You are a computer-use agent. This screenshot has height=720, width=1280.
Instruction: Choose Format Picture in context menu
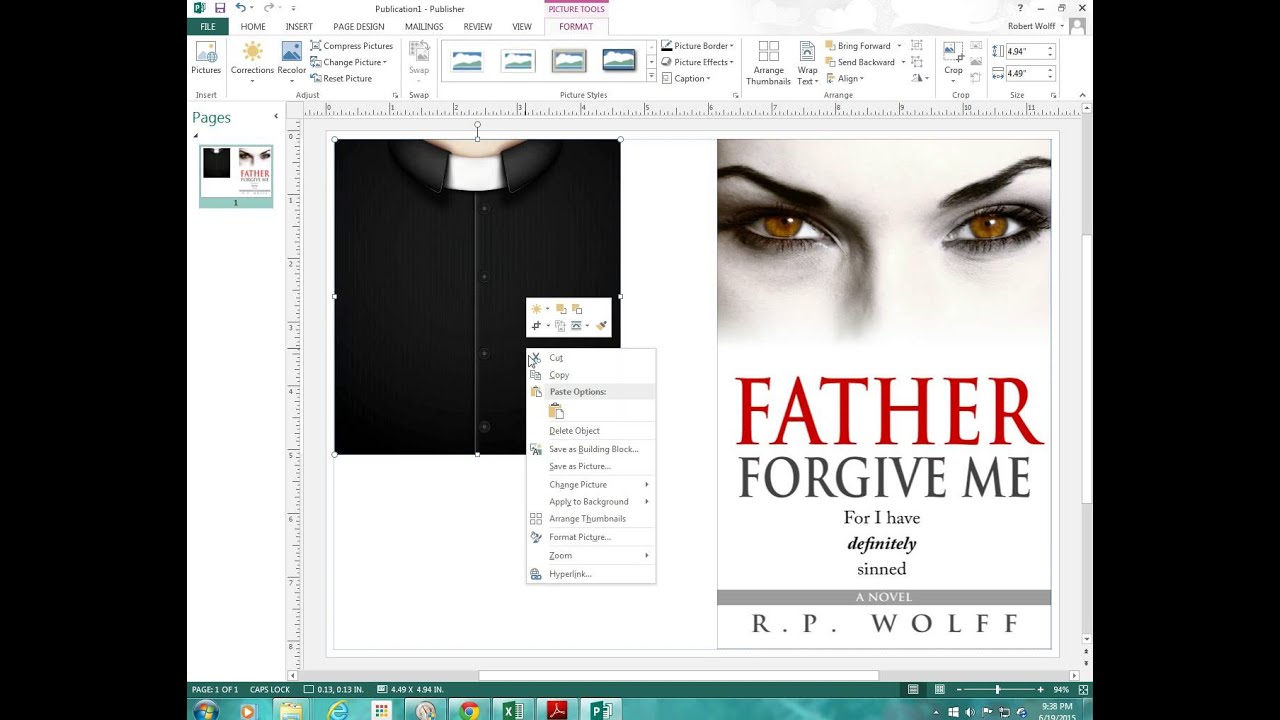pos(591,537)
